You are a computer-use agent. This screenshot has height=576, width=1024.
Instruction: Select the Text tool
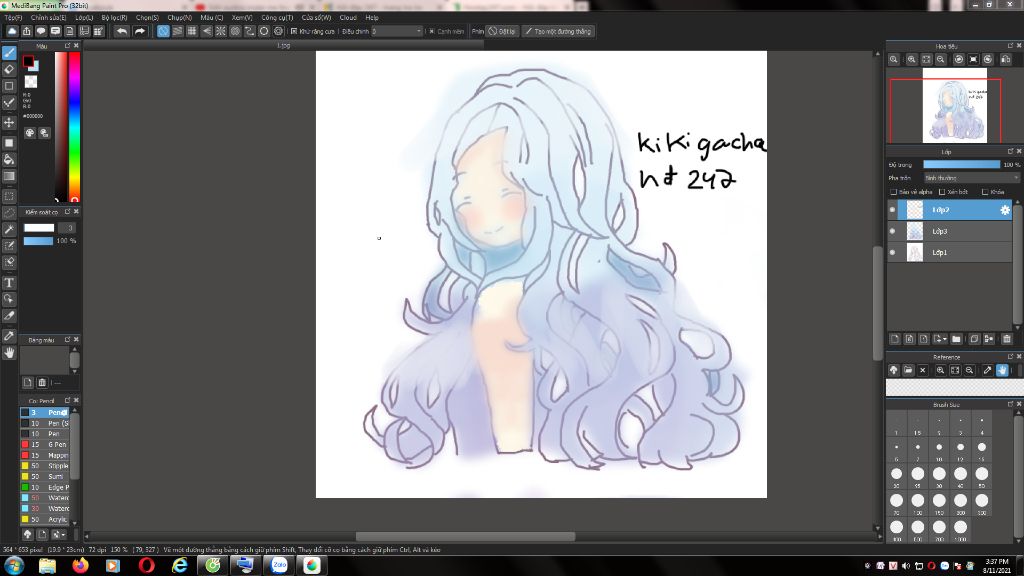[9, 283]
